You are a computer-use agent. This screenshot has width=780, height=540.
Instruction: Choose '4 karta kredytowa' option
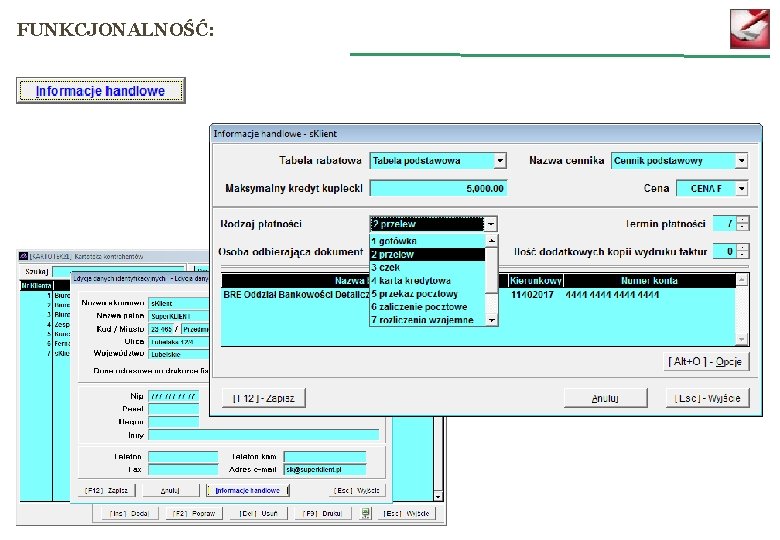point(427,280)
